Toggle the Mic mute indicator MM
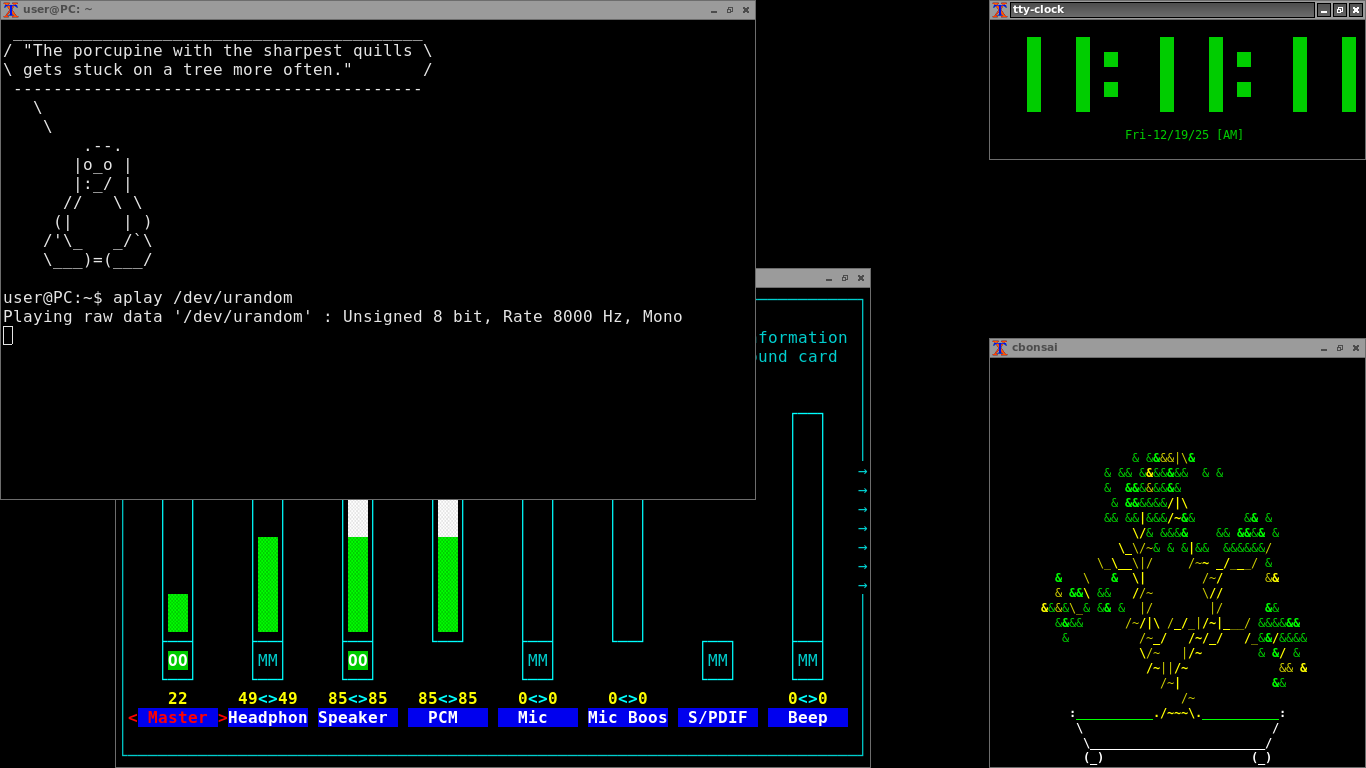Screen dimensions: 1366x768 (x=538, y=660)
